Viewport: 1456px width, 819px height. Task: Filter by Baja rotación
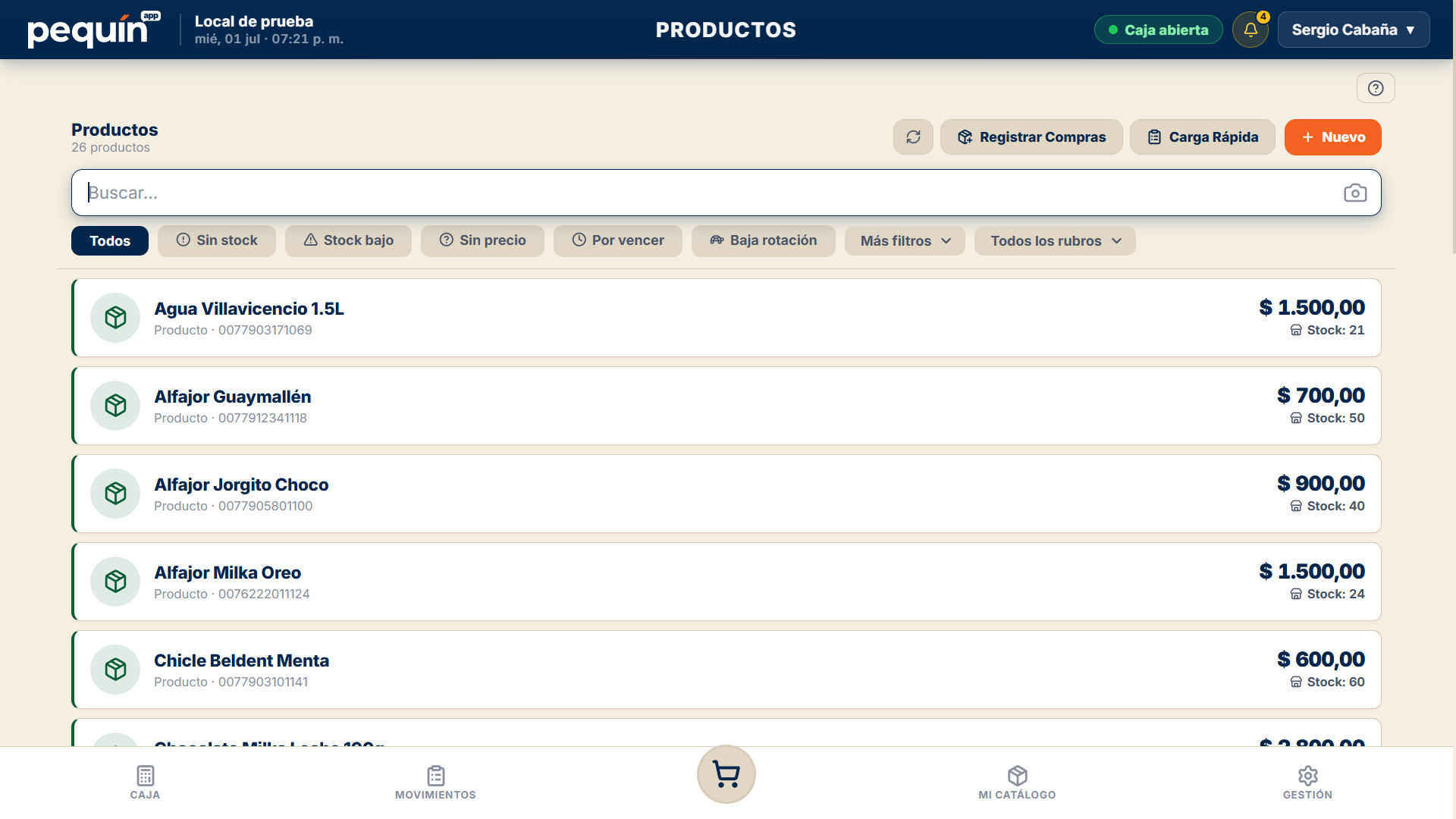764,241
